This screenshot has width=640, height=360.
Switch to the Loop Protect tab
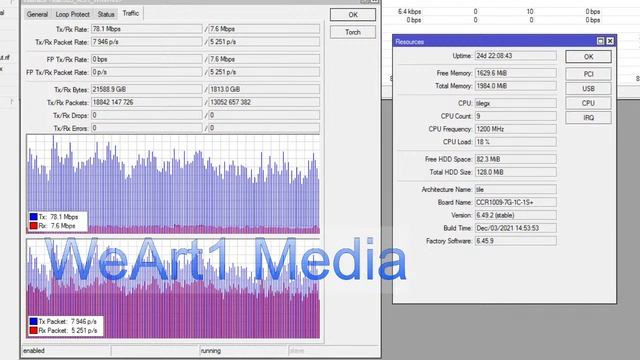pyautogui.click(x=72, y=14)
